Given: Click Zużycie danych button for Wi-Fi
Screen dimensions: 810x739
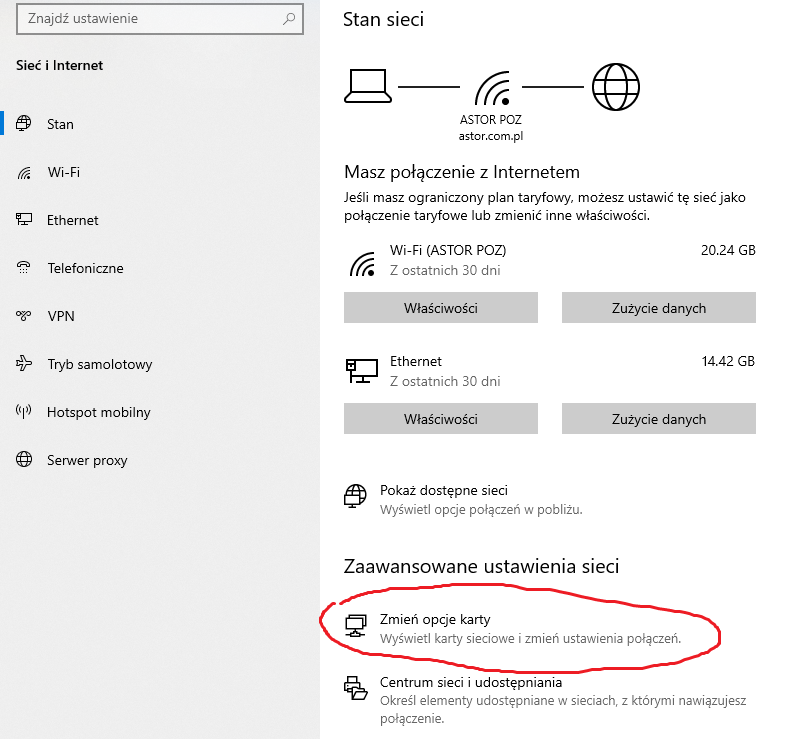Looking at the screenshot, I should pyautogui.click(x=659, y=308).
